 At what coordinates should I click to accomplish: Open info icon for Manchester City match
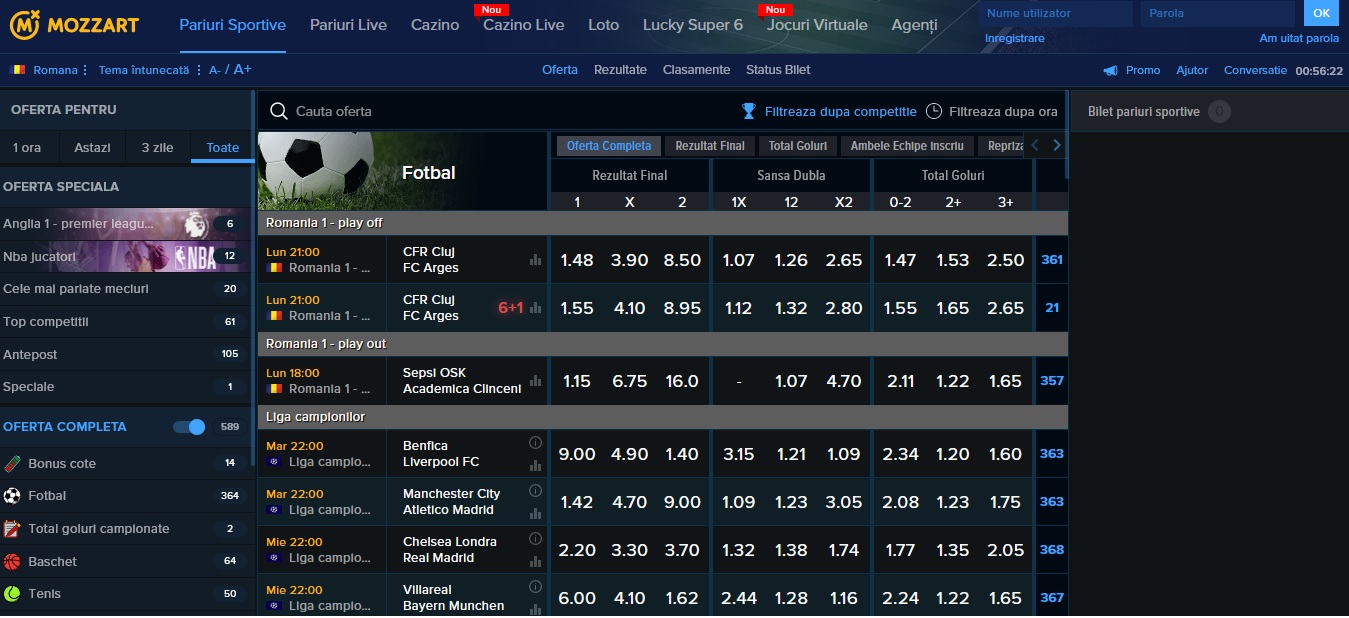point(535,490)
